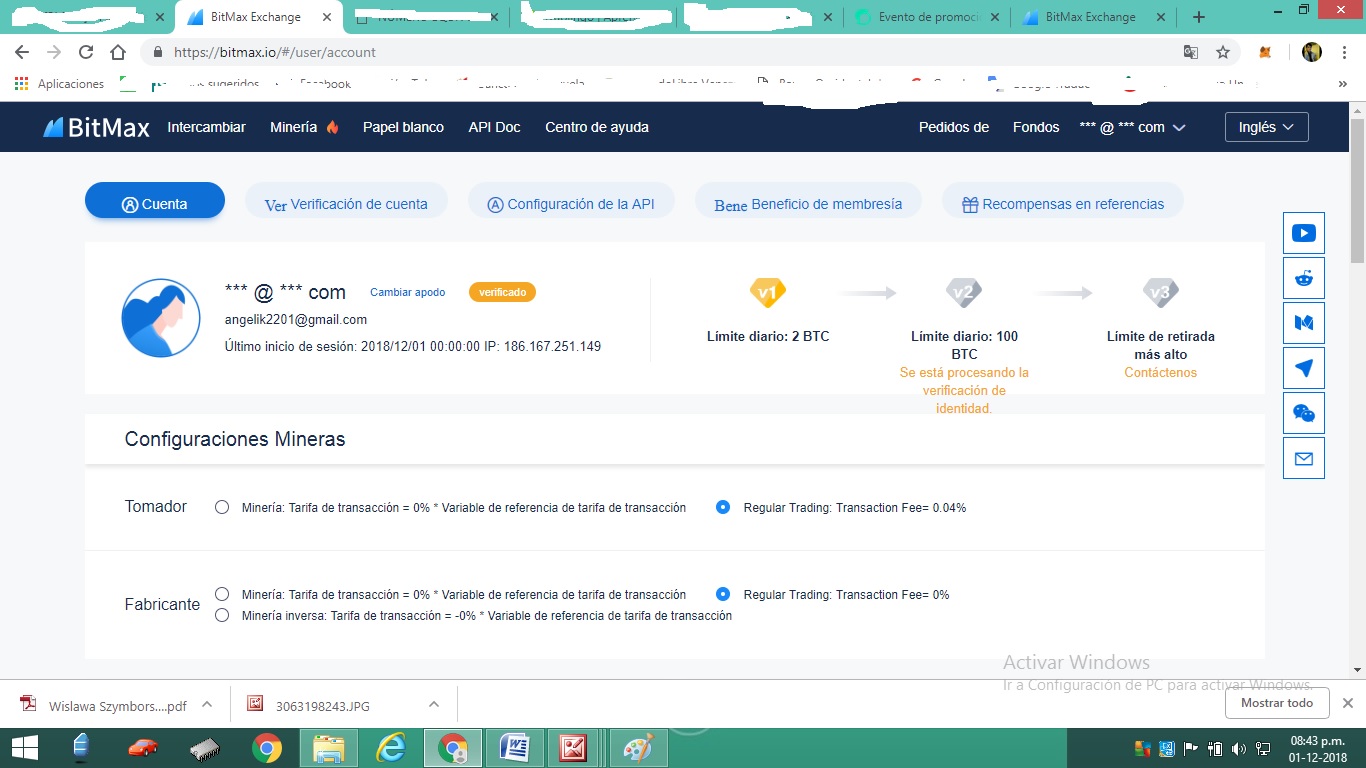Open Fondos in the navigation bar
Screen dimensions: 1366x768
(1036, 127)
